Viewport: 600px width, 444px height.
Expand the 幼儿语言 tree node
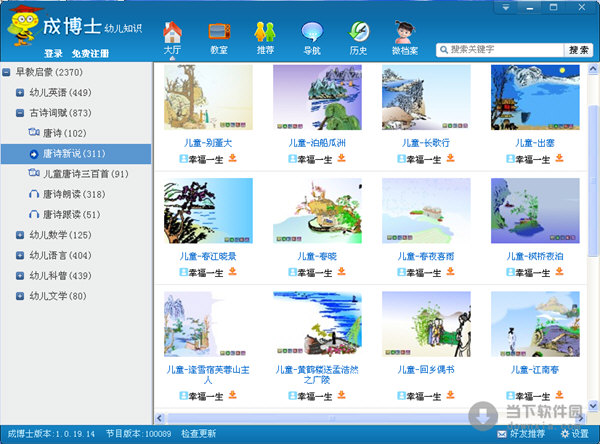tap(20, 255)
